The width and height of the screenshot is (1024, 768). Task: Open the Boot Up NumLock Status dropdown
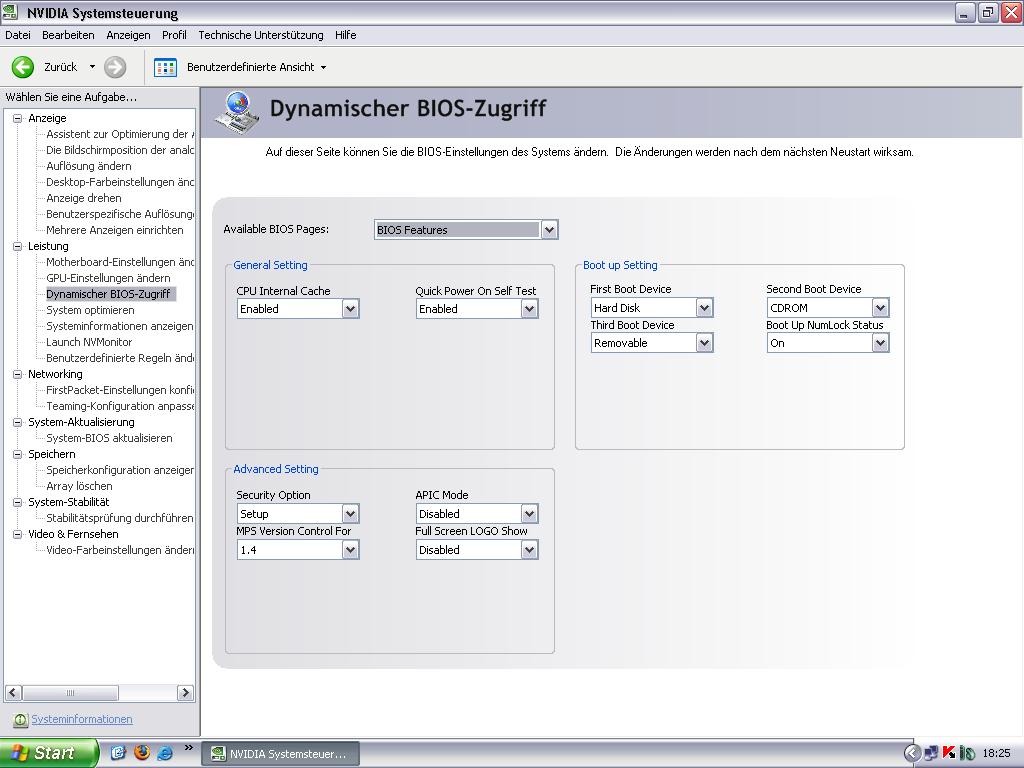coord(880,343)
